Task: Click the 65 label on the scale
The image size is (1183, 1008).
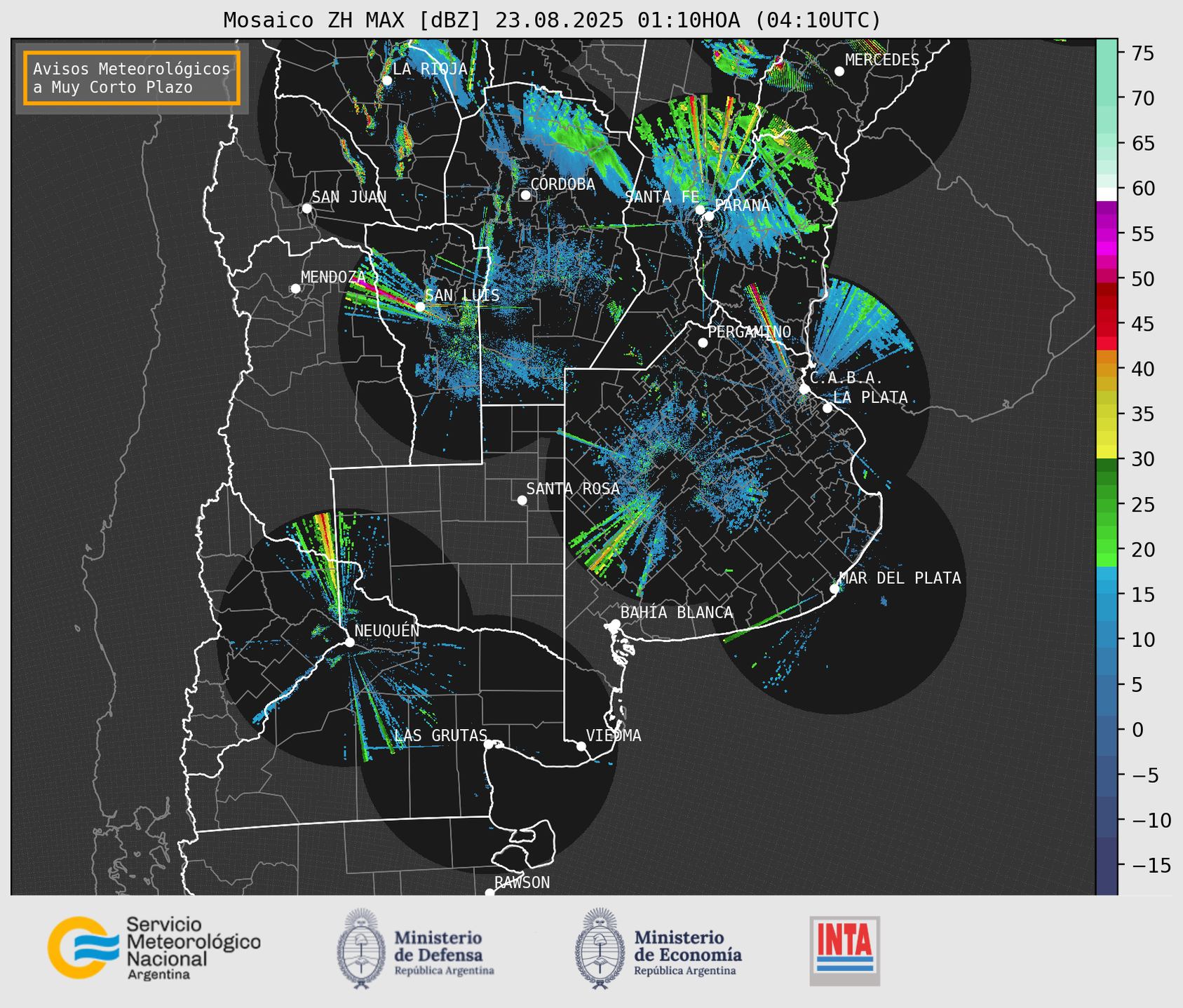Action: 1143,144
